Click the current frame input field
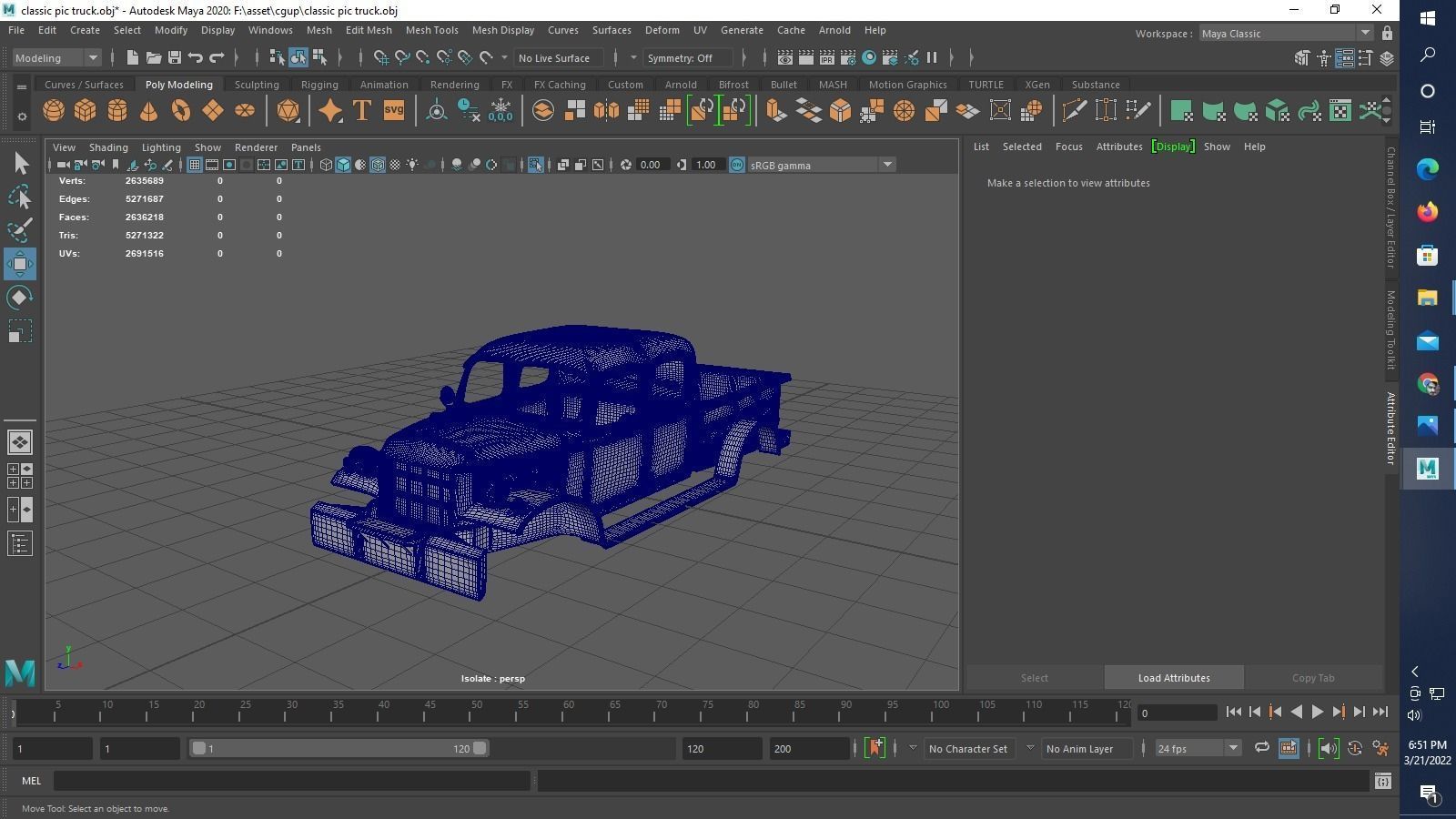The image size is (1456, 819). 1178,713
